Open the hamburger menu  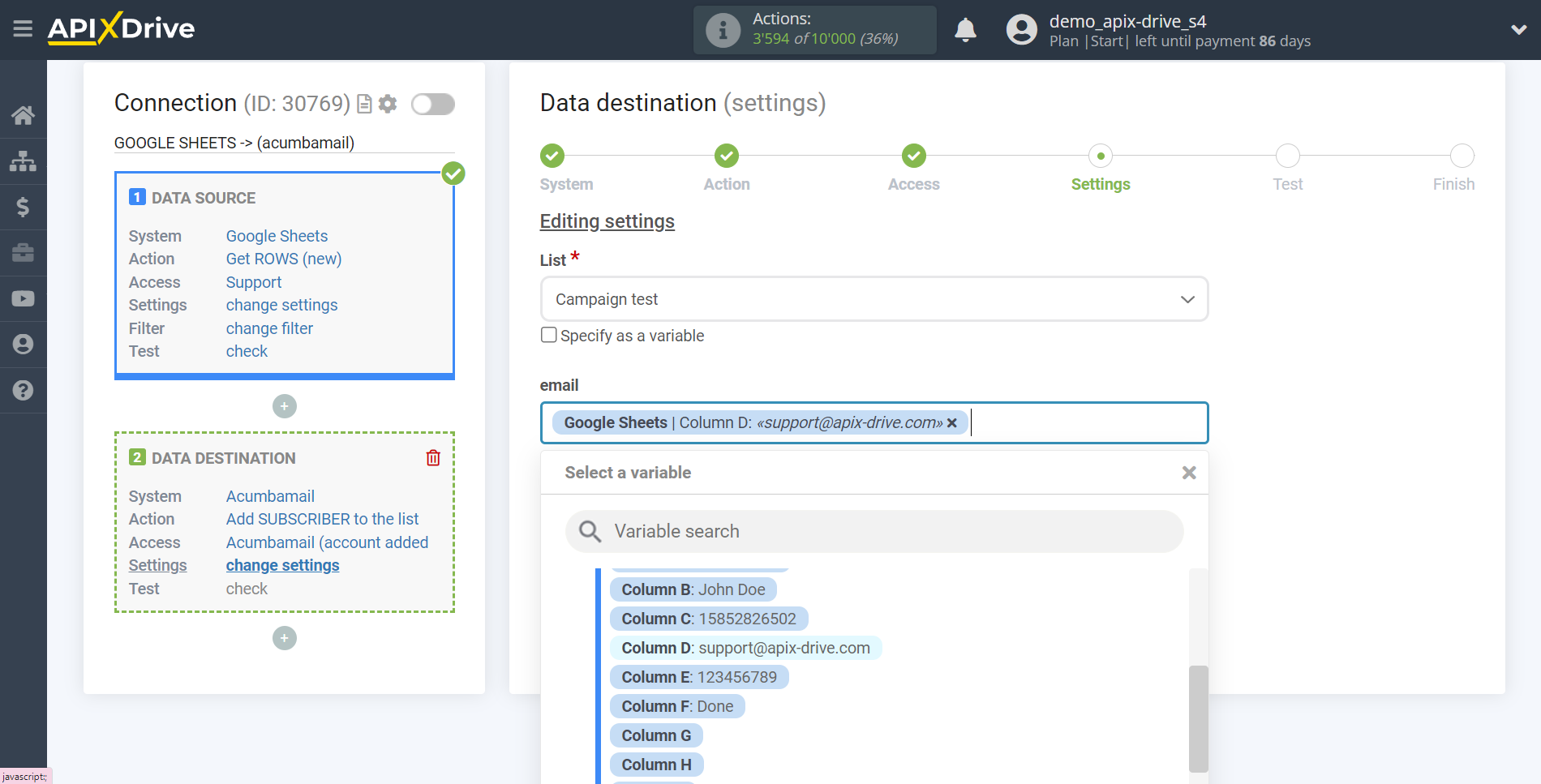click(23, 29)
